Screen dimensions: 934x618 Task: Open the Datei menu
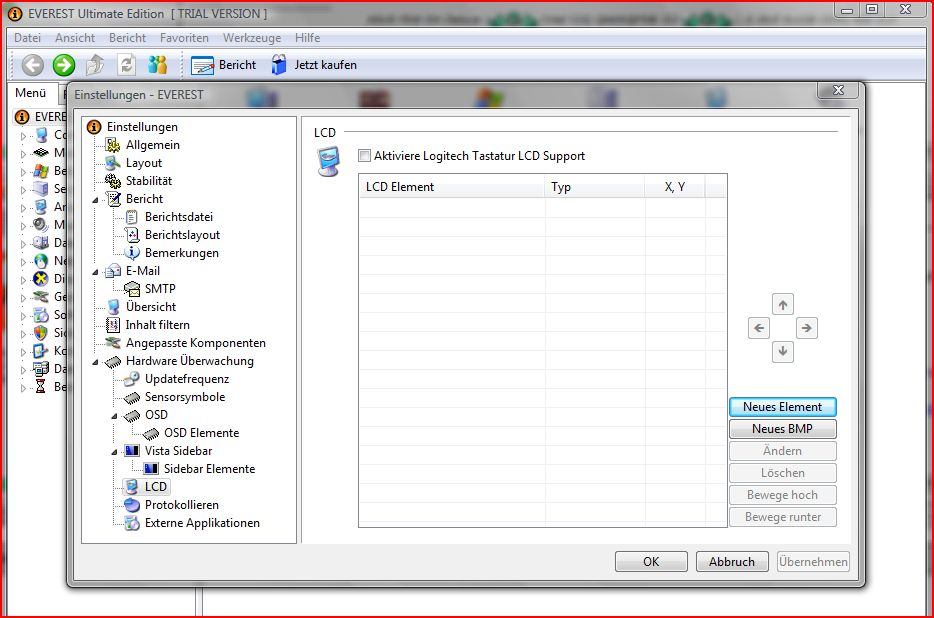27,38
